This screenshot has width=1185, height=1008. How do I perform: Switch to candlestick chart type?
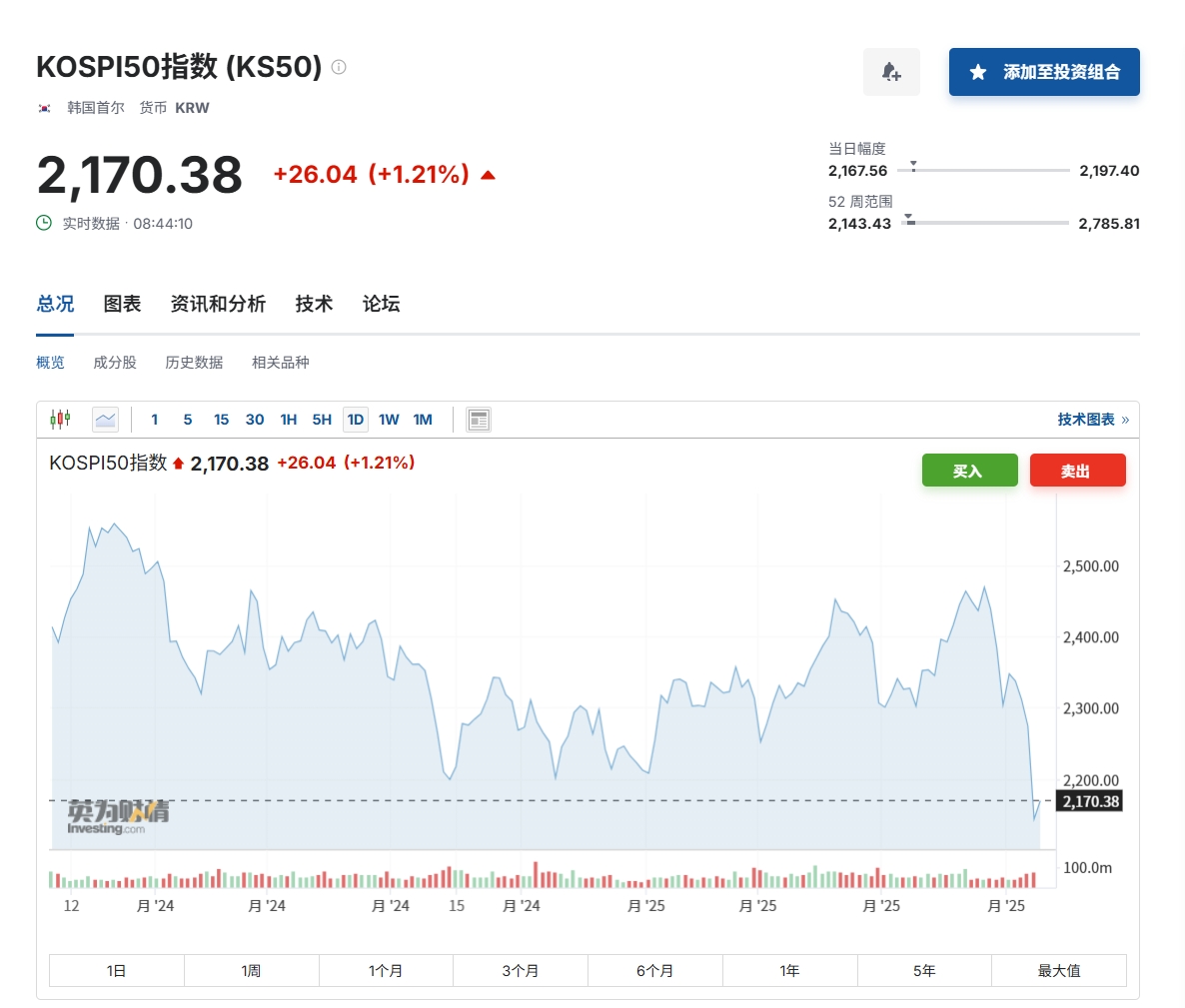(x=60, y=420)
